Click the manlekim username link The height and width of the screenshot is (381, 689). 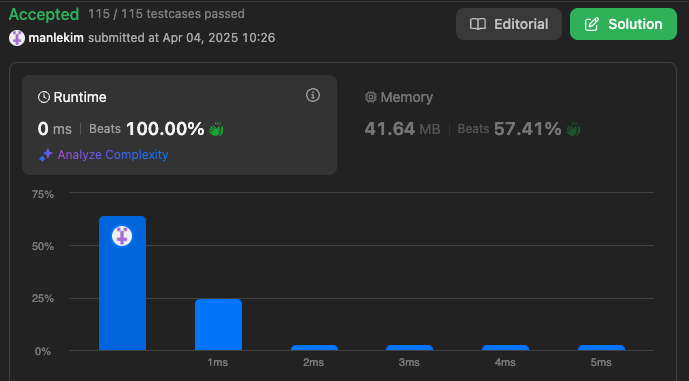click(x=56, y=38)
